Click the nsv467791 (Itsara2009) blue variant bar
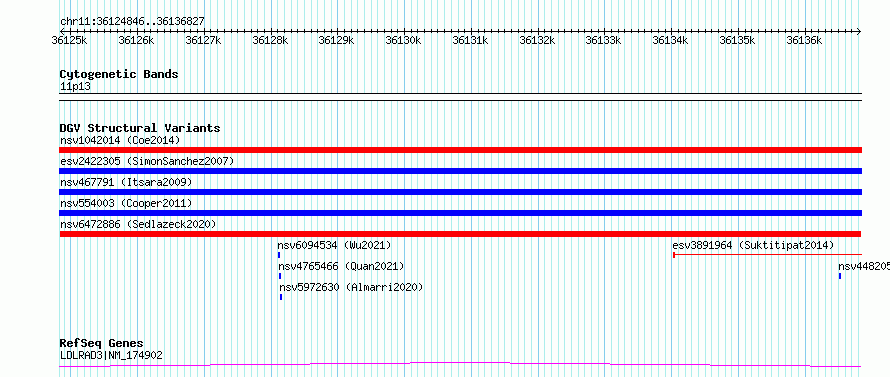 pos(460,192)
